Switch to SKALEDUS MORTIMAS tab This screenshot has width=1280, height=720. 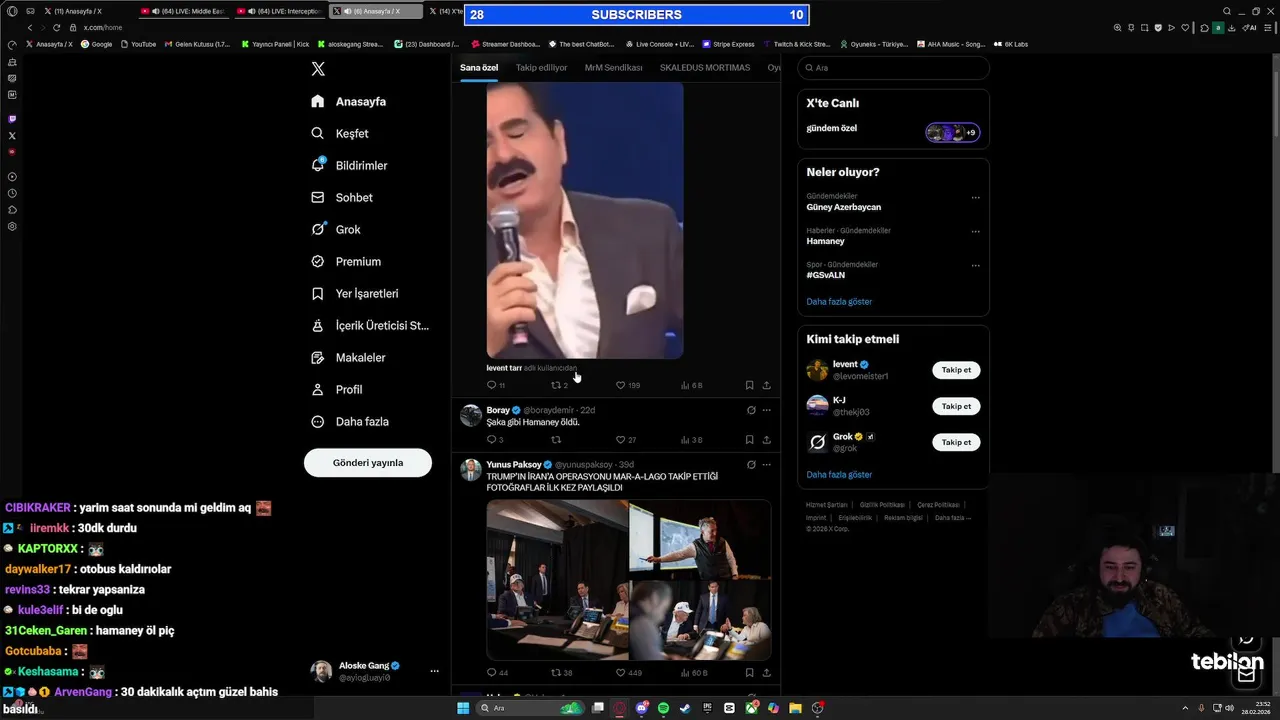(705, 68)
